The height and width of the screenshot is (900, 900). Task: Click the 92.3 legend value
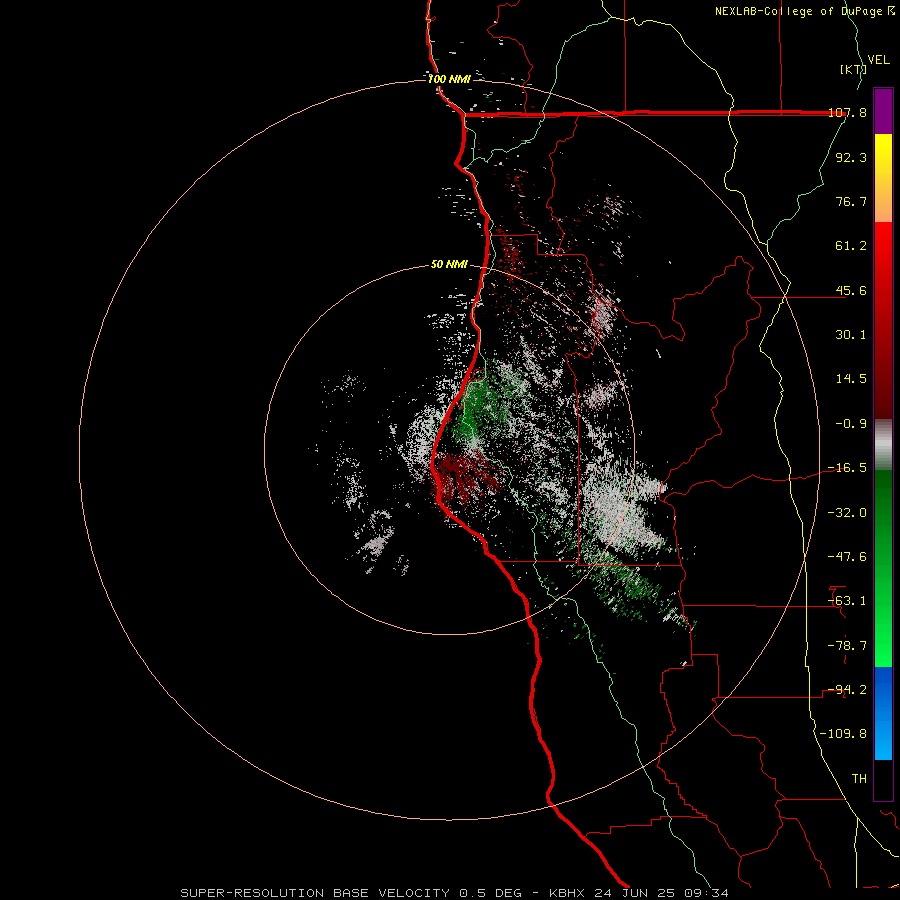pos(851,157)
